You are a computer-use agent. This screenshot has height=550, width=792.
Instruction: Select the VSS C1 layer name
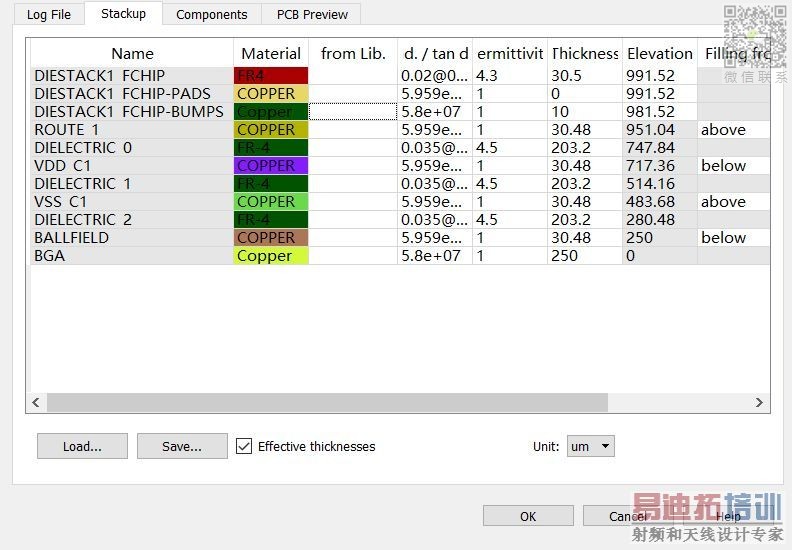pyautogui.click(x=60, y=202)
